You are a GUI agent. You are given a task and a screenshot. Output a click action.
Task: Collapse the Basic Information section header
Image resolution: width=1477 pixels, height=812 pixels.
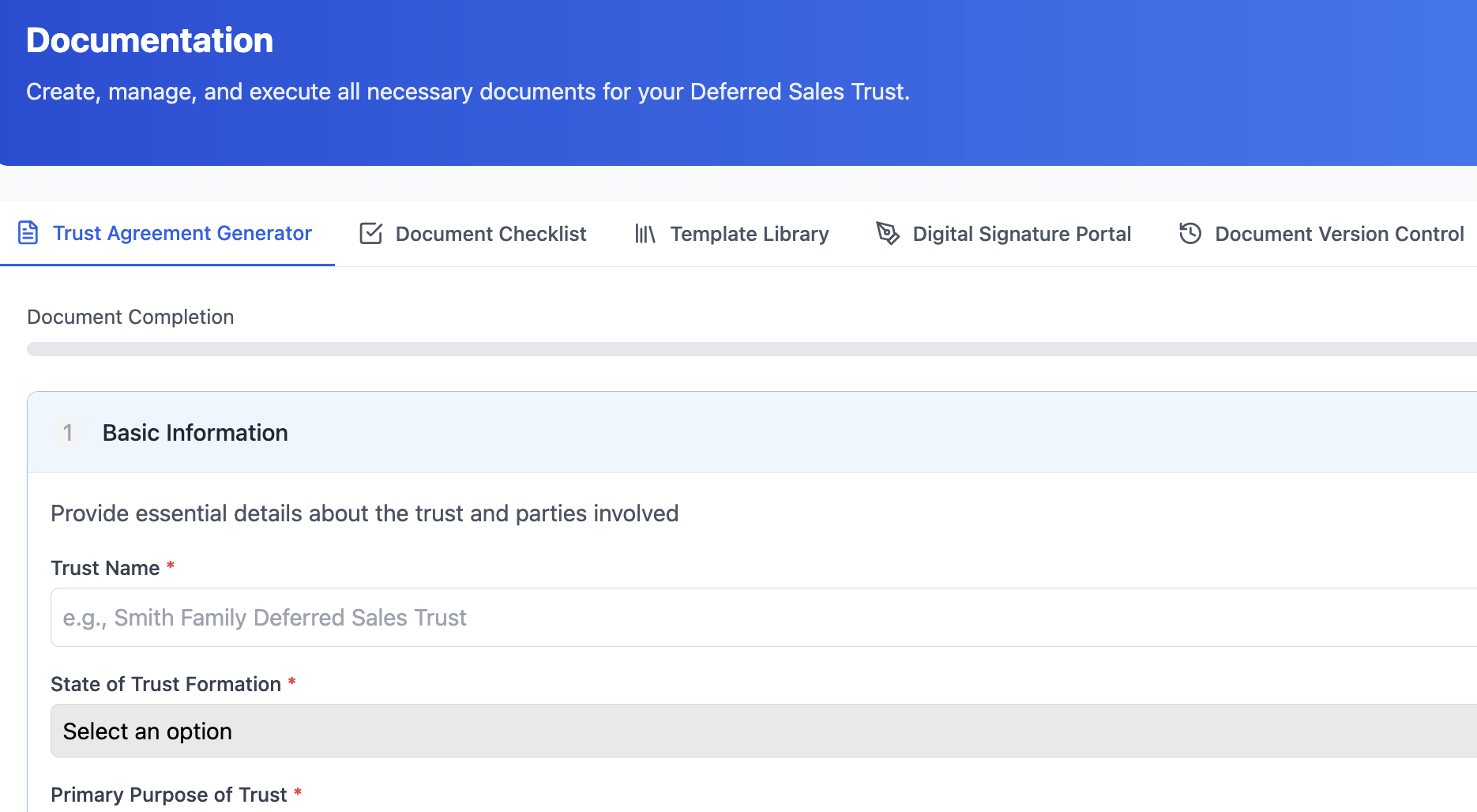[x=750, y=433]
